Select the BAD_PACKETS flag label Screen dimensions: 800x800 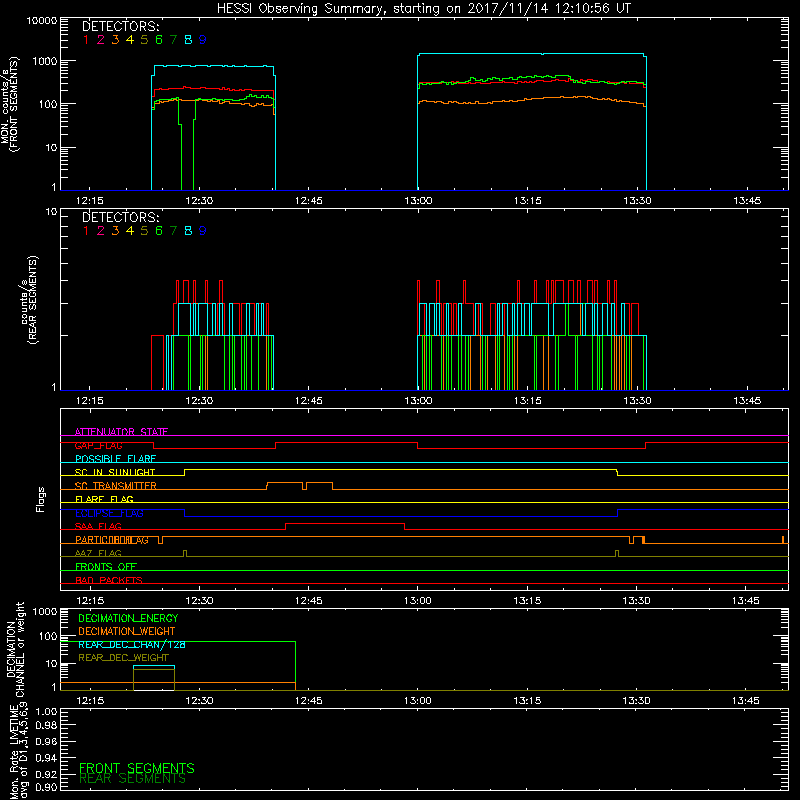click(x=109, y=580)
